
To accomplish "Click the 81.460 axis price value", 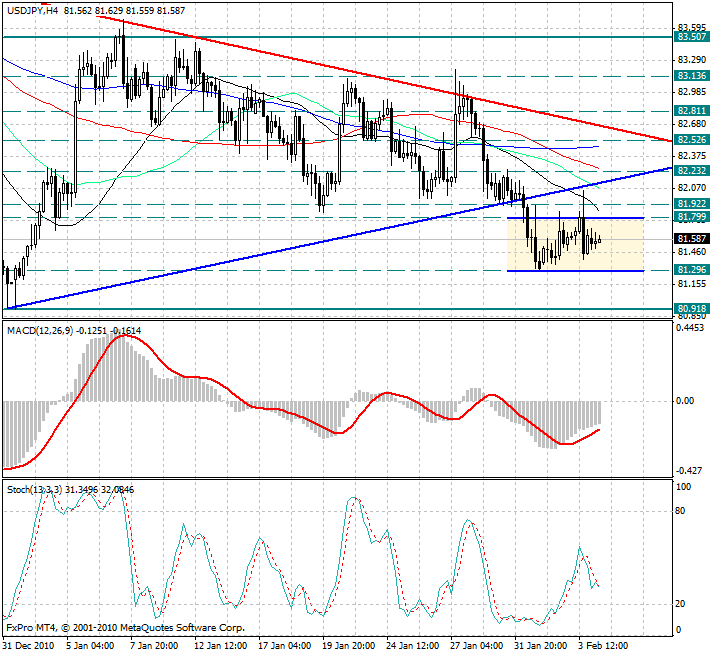I will point(691,252).
